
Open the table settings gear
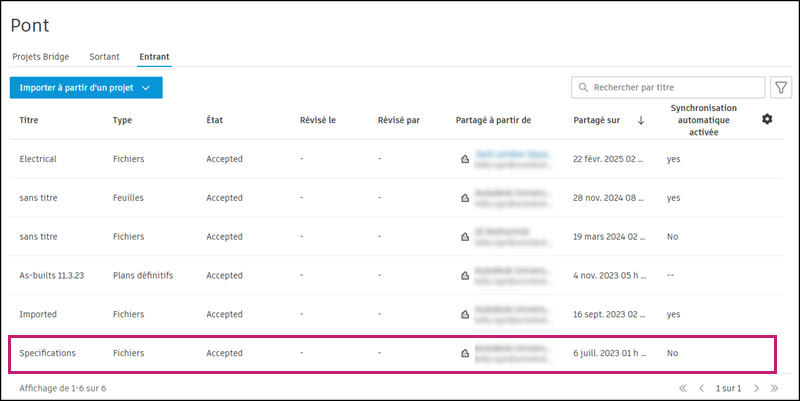click(x=767, y=120)
